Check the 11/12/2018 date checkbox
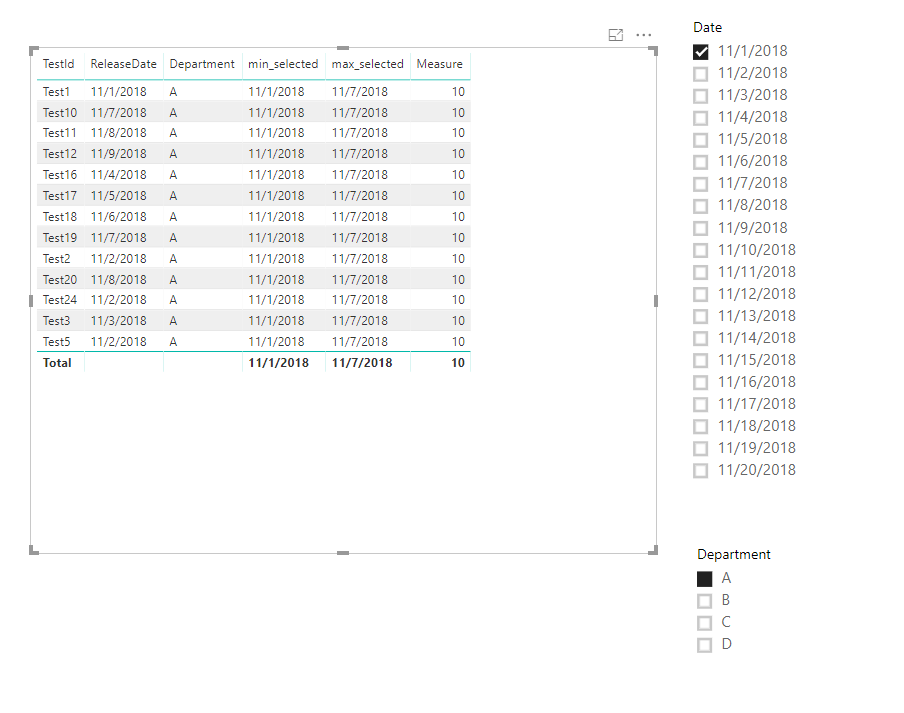Image resolution: width=904 pixels, height=713 pixels. click(700, 295)
